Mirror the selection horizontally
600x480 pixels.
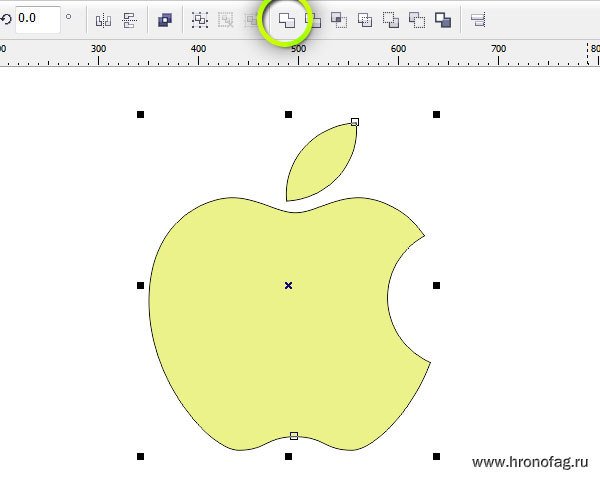pos(103,20)
